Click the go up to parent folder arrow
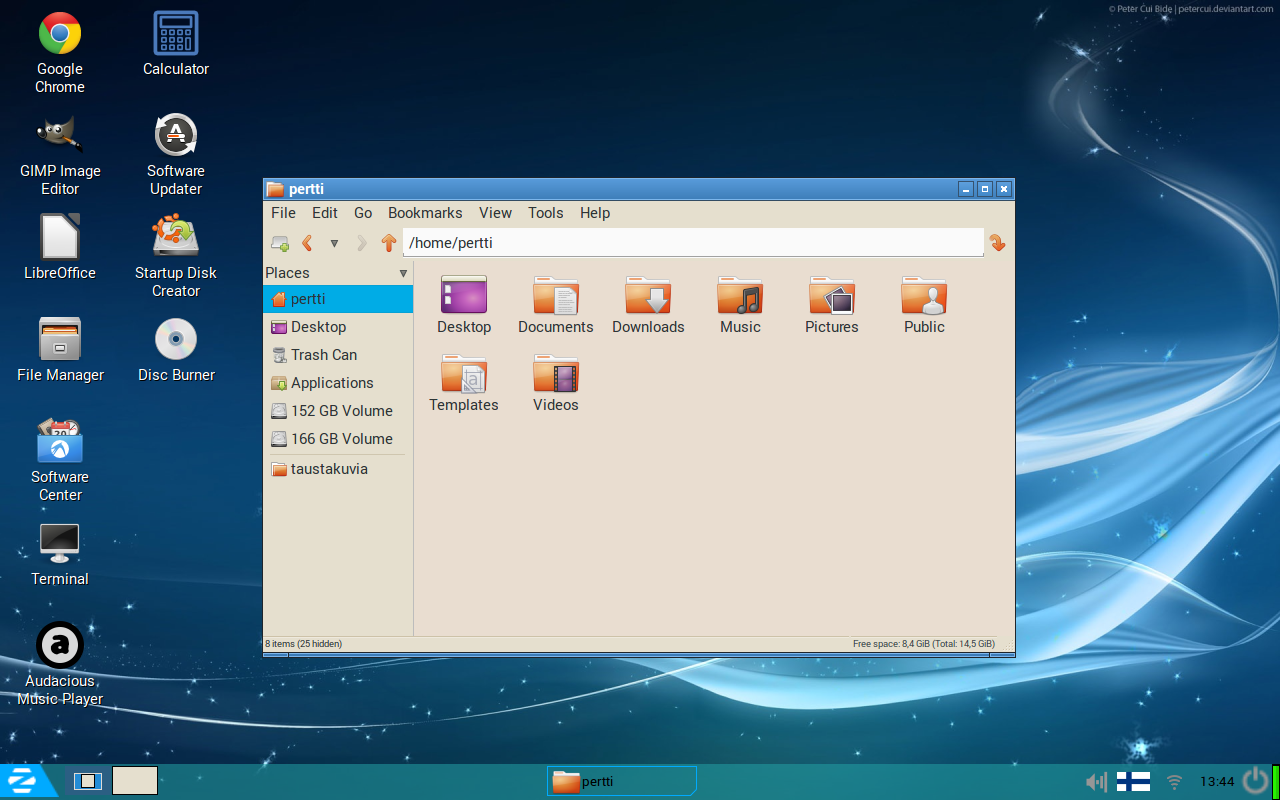 tap(389, 243)
